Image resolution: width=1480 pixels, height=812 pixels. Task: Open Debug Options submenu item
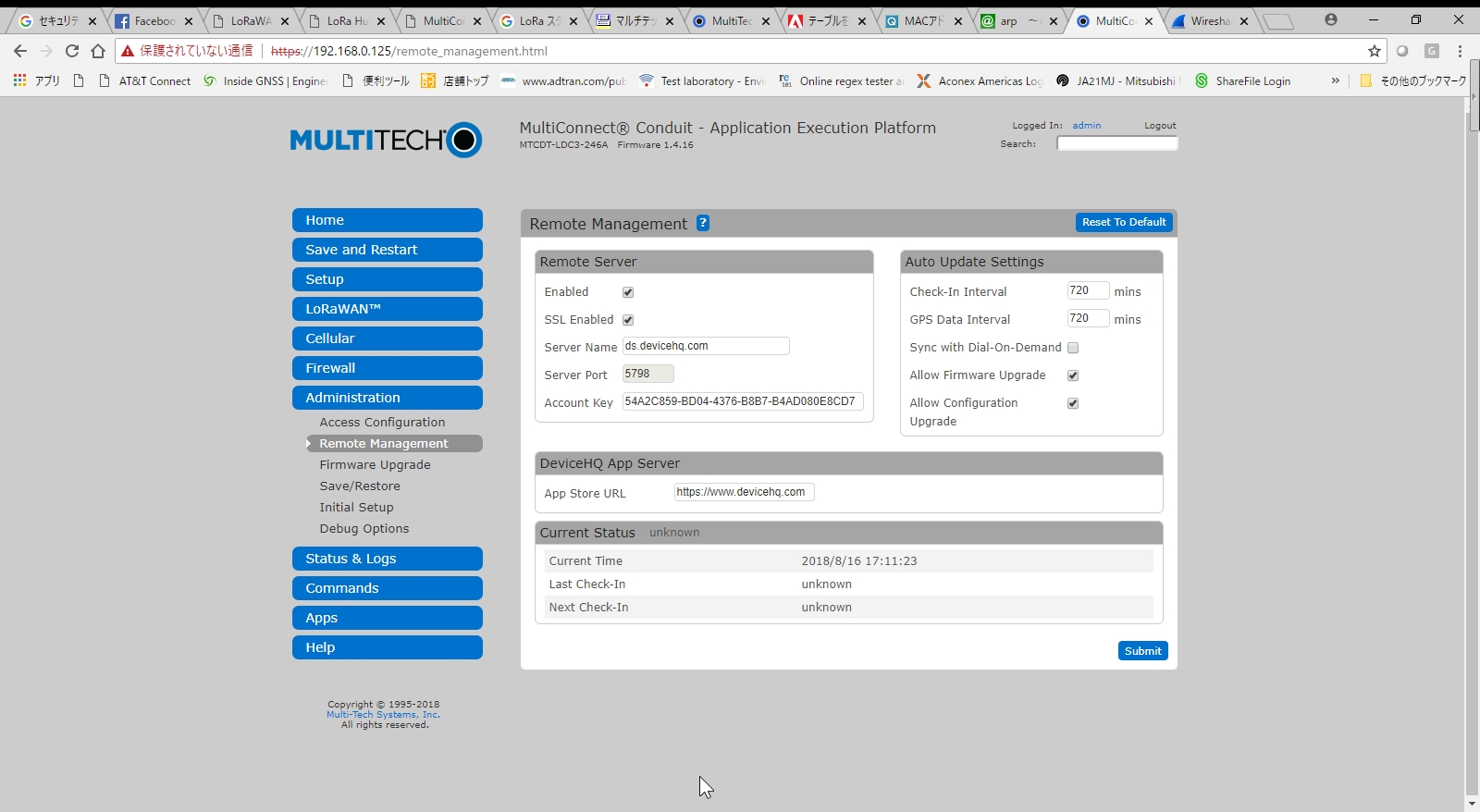pos(364,529)
